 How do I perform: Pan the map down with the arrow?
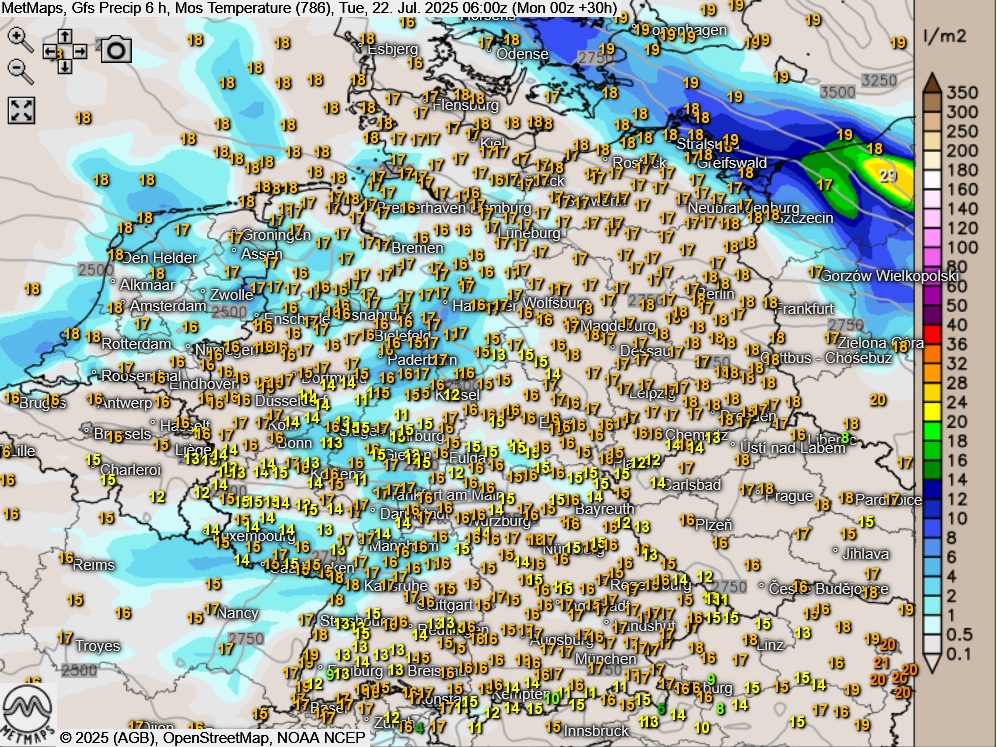pos(65,66)
